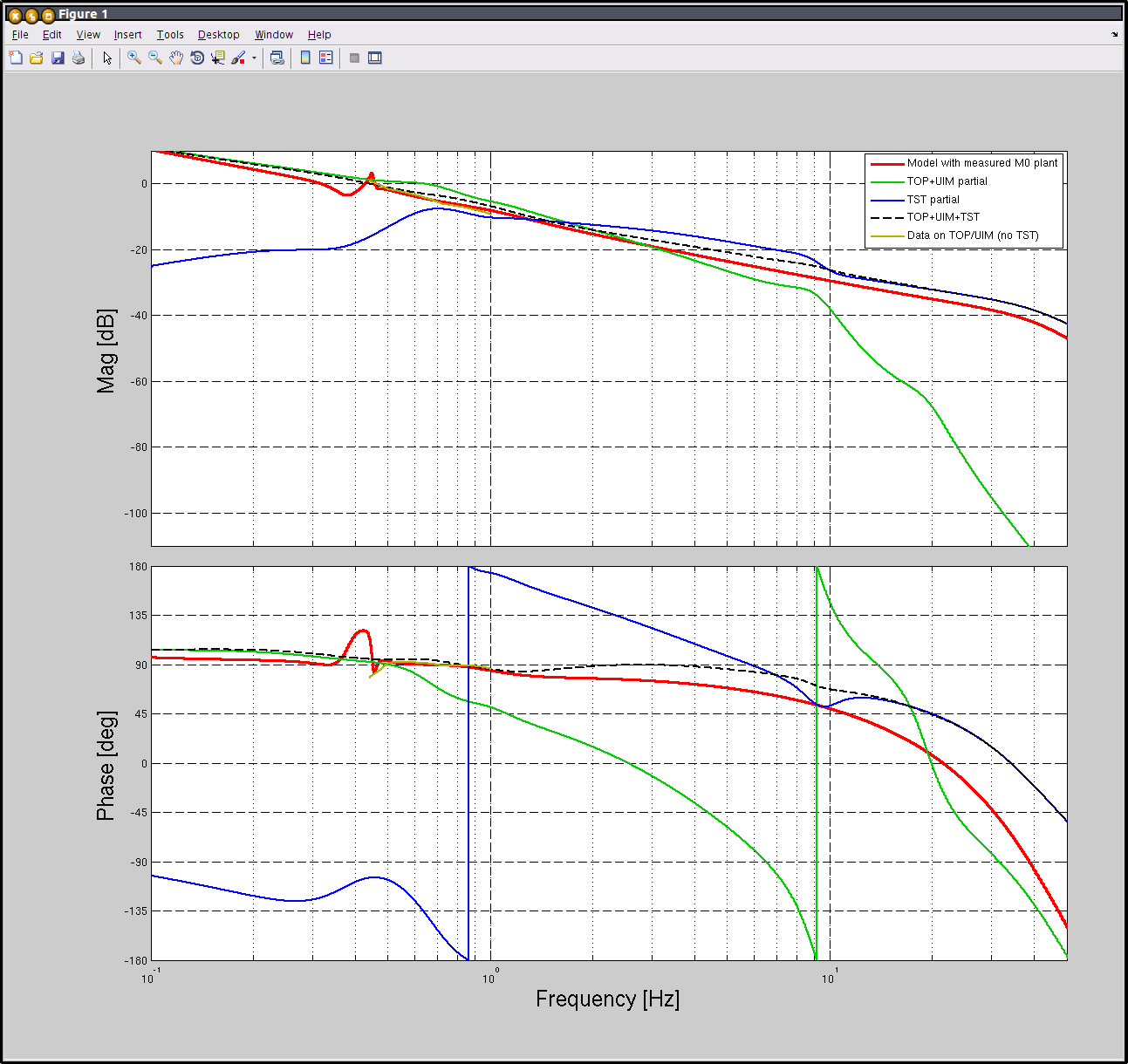Click legend entry 'TOP+UIM partial'
This screenshot has height=1064, width=1128.
(x=947, y=181)
